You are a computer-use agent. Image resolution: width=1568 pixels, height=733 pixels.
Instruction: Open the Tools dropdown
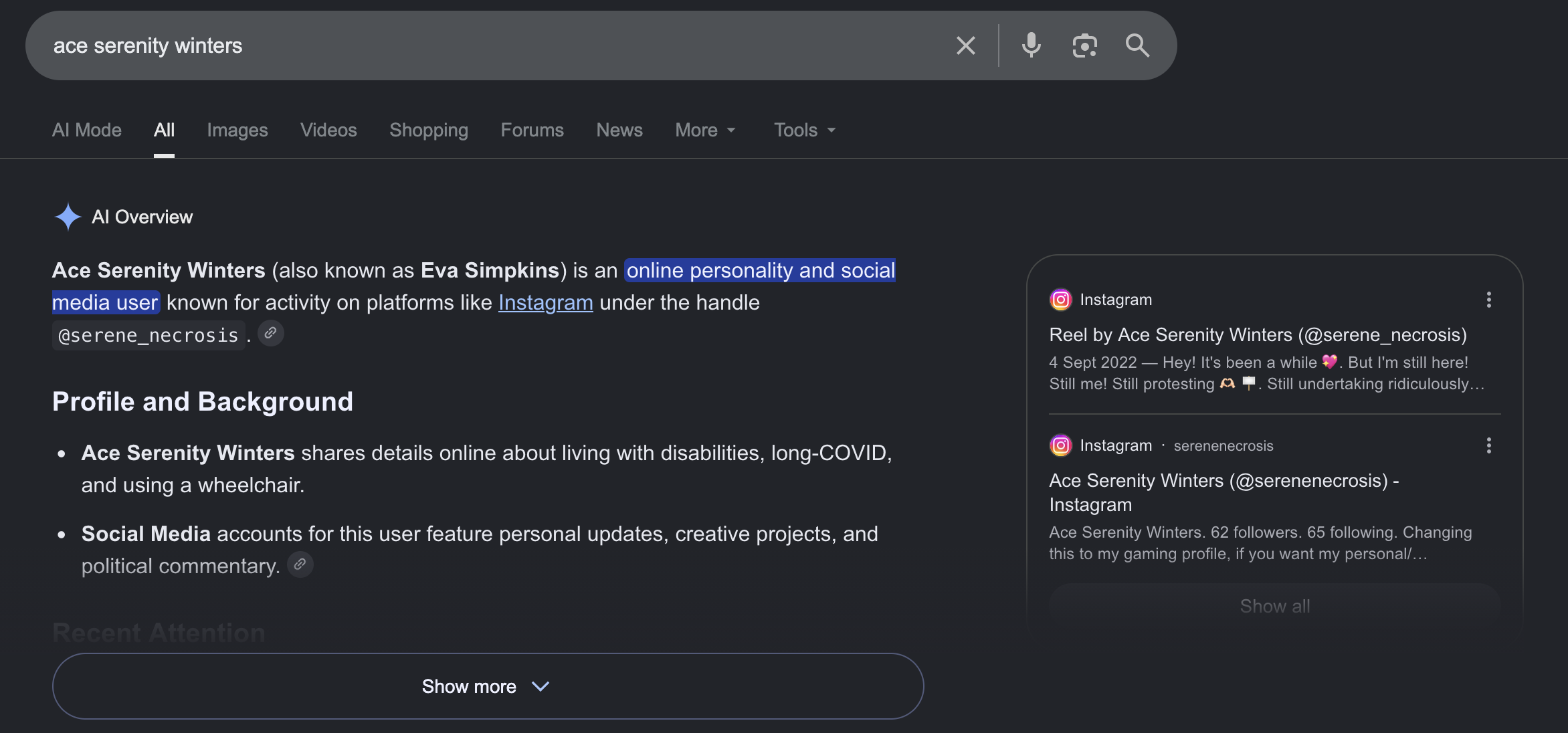pos(805,130)
